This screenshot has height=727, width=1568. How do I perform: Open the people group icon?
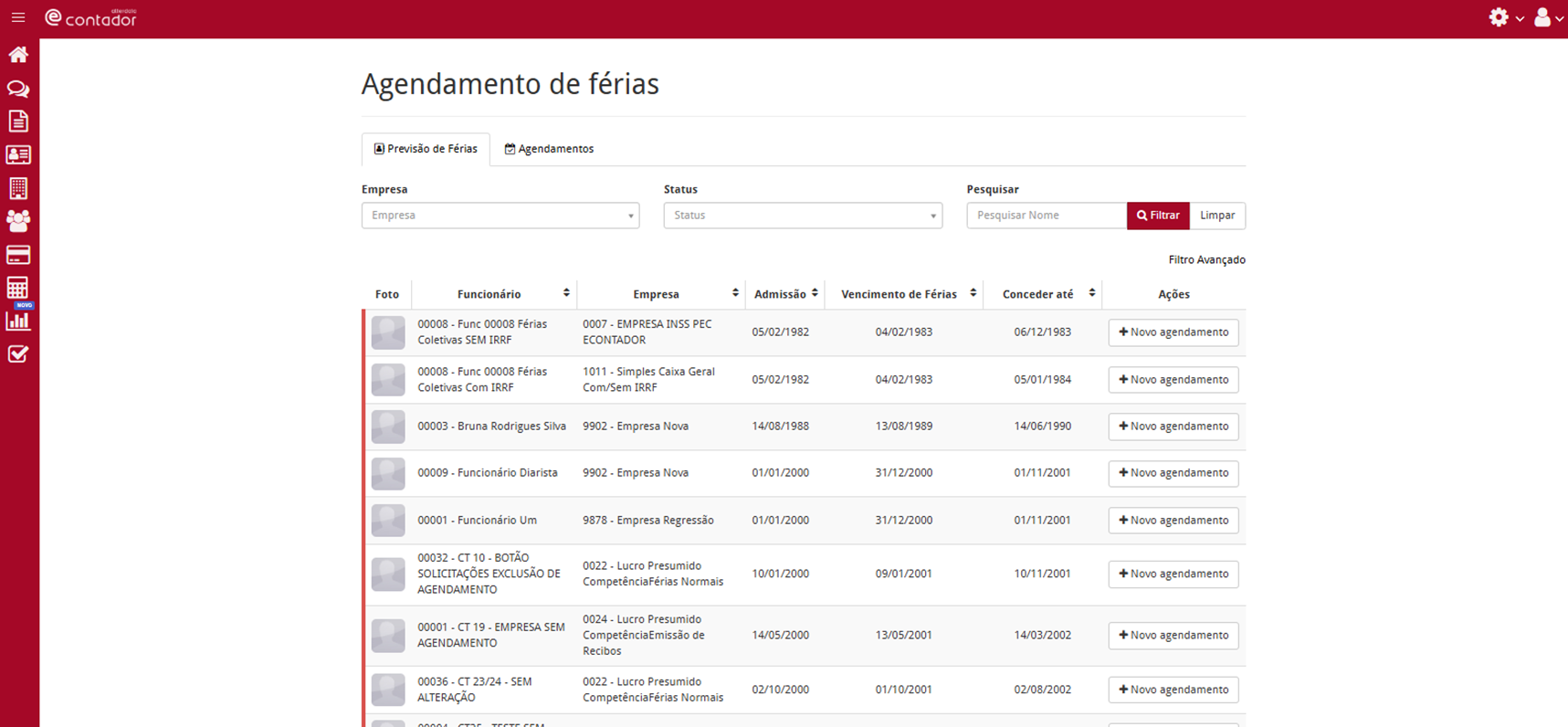(x=18, y=221)
